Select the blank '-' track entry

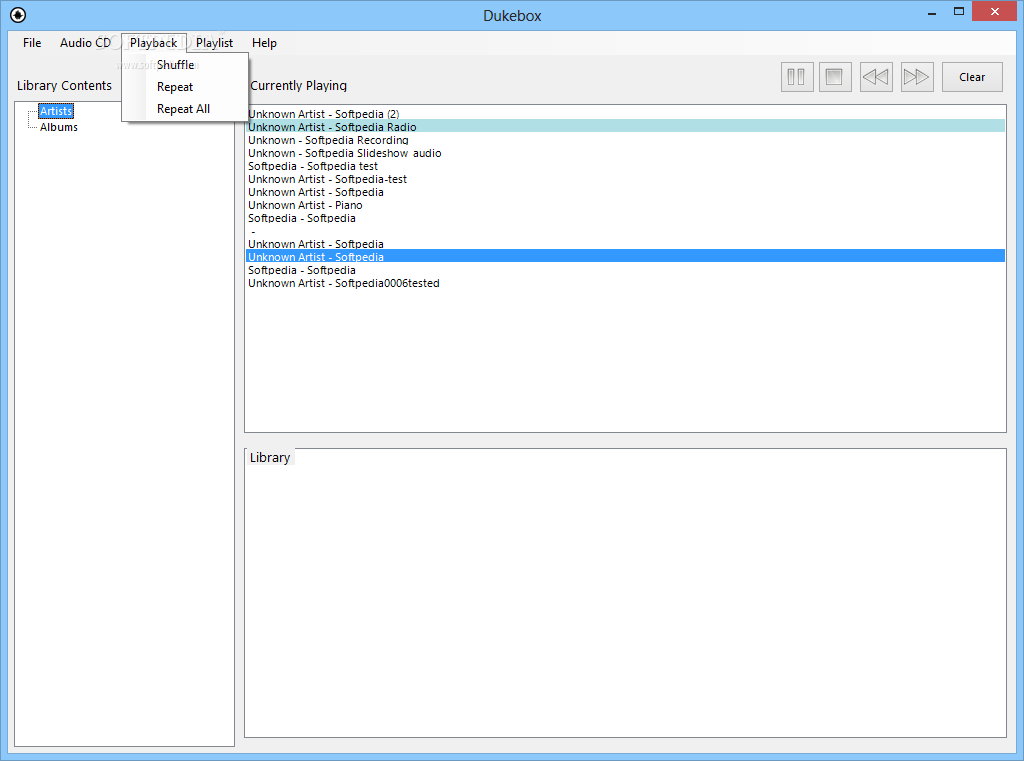(x=625, y=231)
